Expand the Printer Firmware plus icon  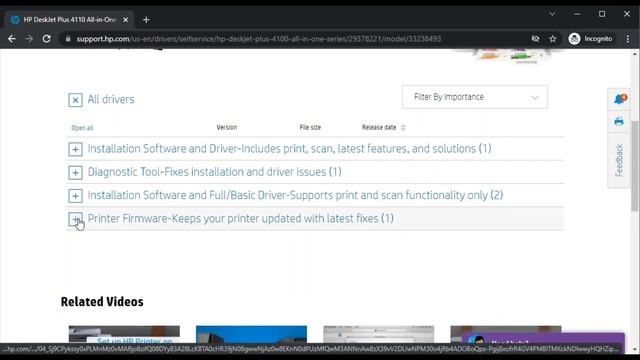(75, 219)
